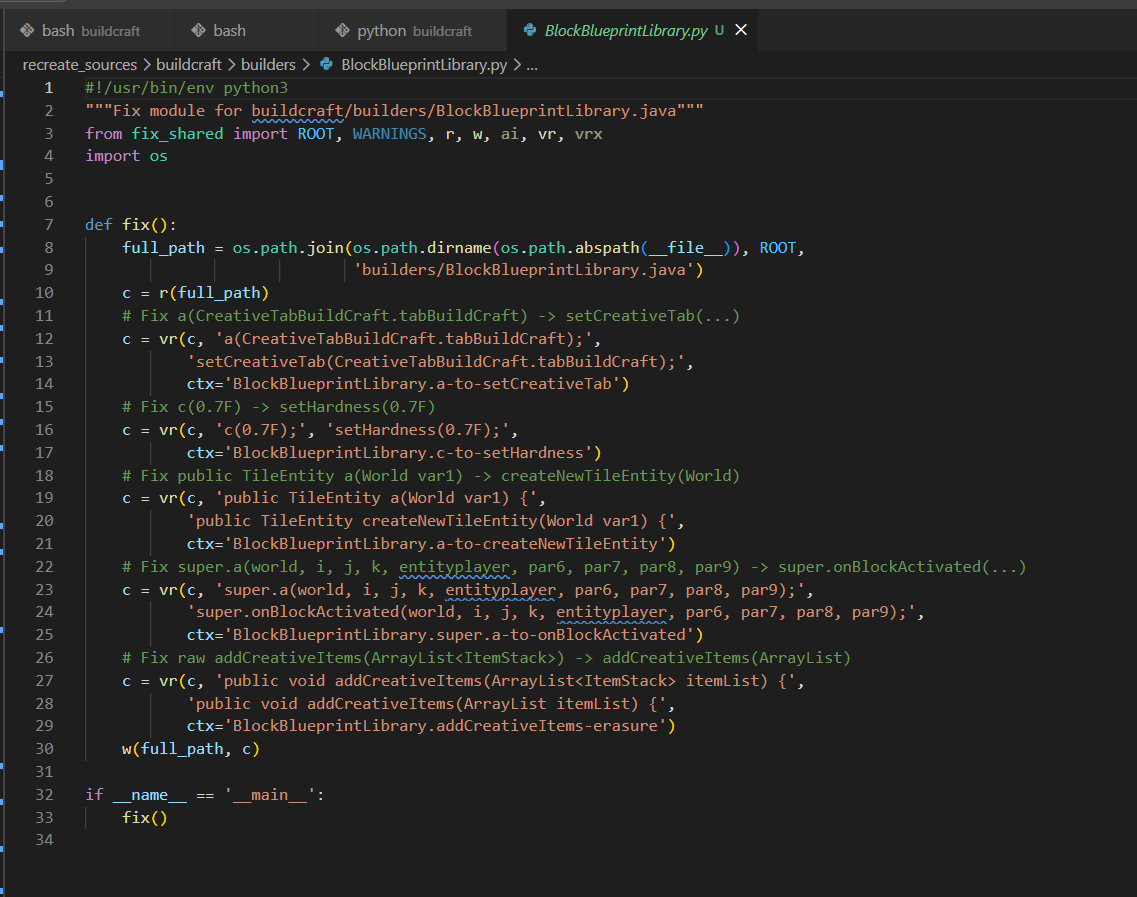Click the 'super.onBlockActivated(world, ...' string on line 24
1137x897 pixels.
(551, 612)
